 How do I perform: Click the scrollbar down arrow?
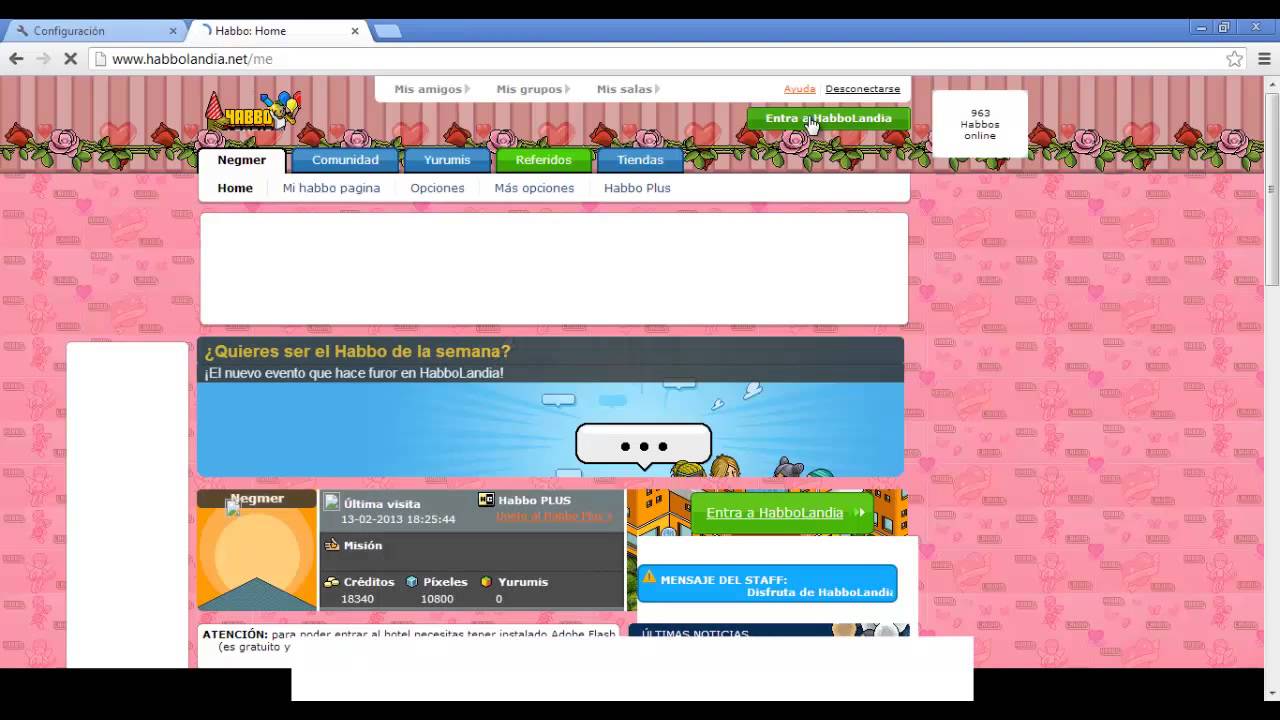1271,691
